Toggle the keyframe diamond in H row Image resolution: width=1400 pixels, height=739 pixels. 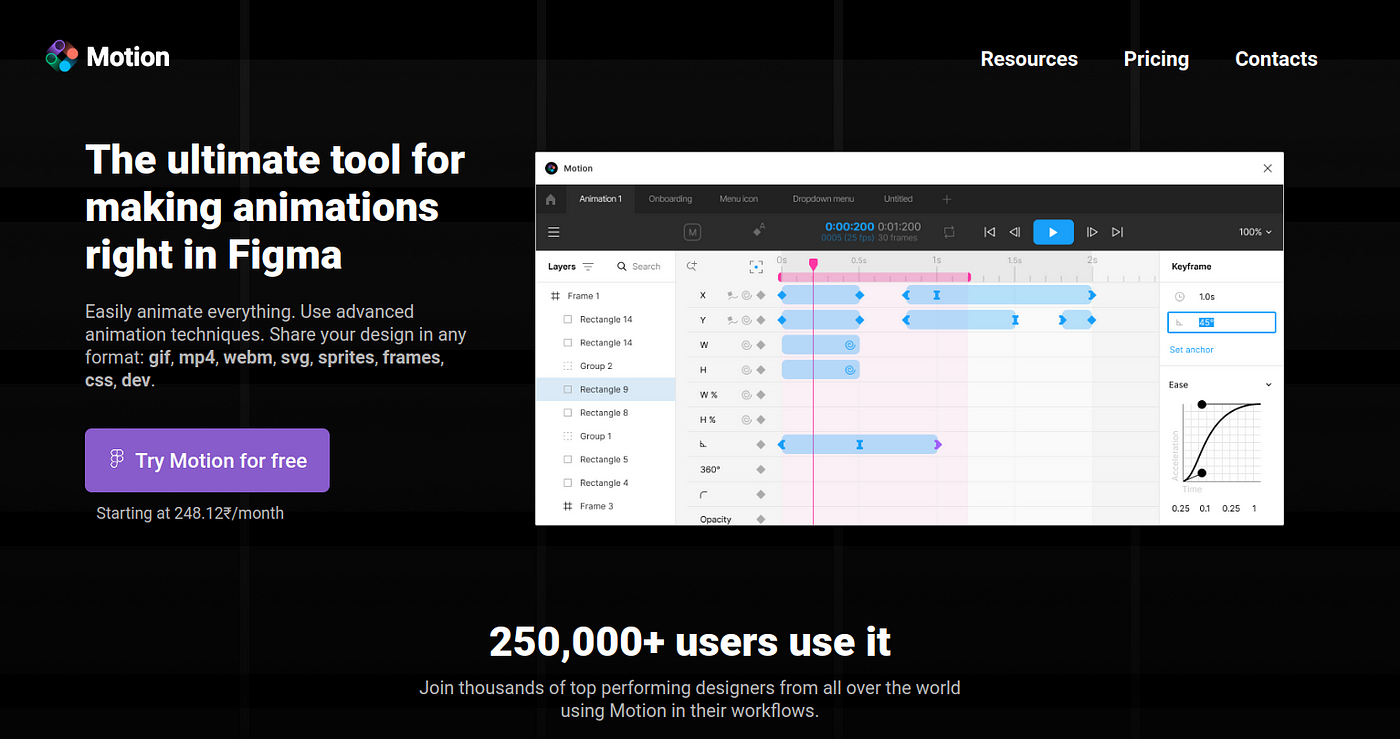pos(761,370)
